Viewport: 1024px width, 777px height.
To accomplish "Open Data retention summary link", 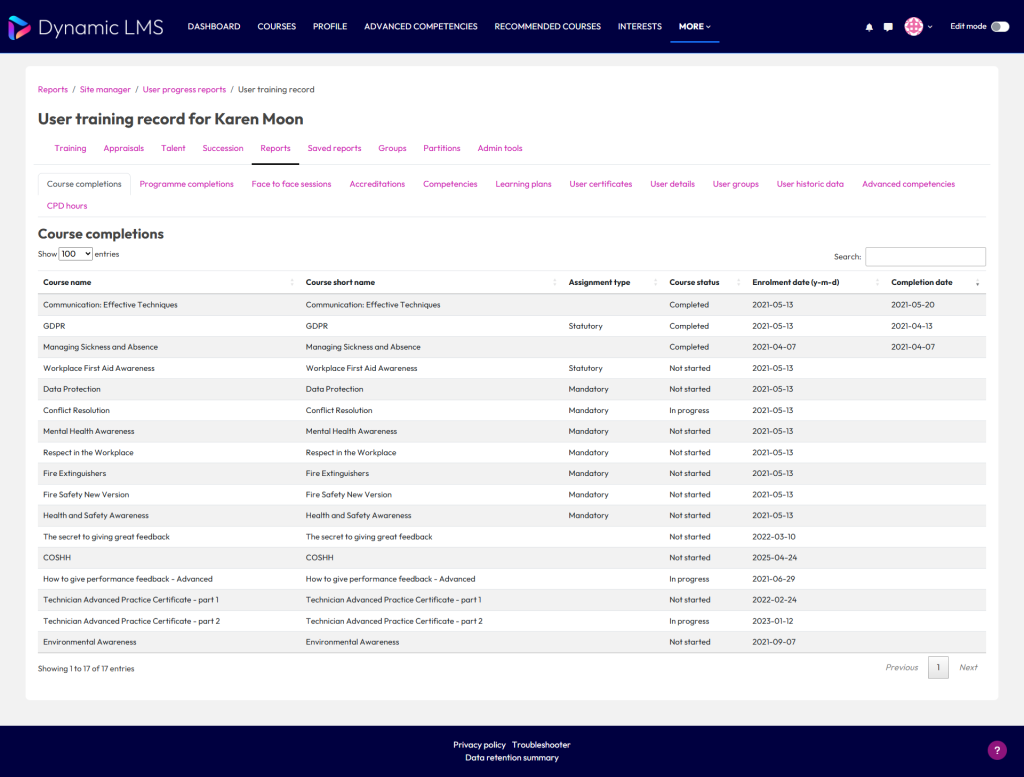I will point(512,757).
